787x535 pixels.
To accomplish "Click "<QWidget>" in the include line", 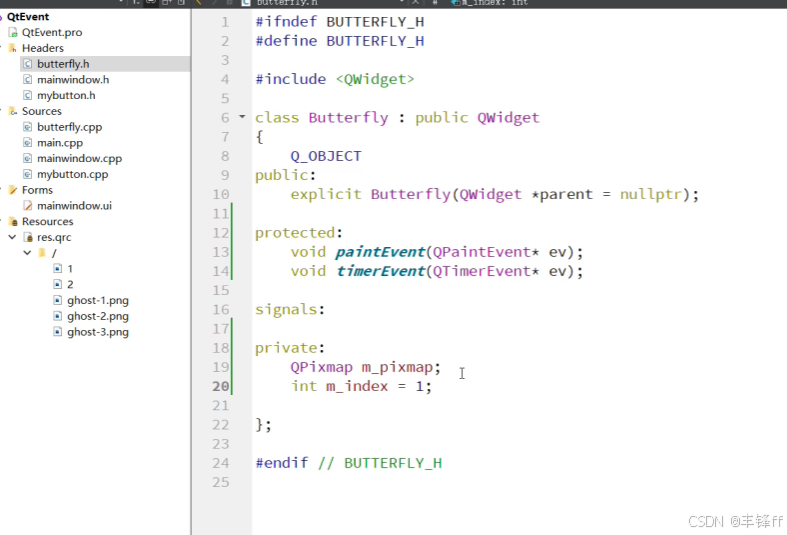I will tap(375, 79).
